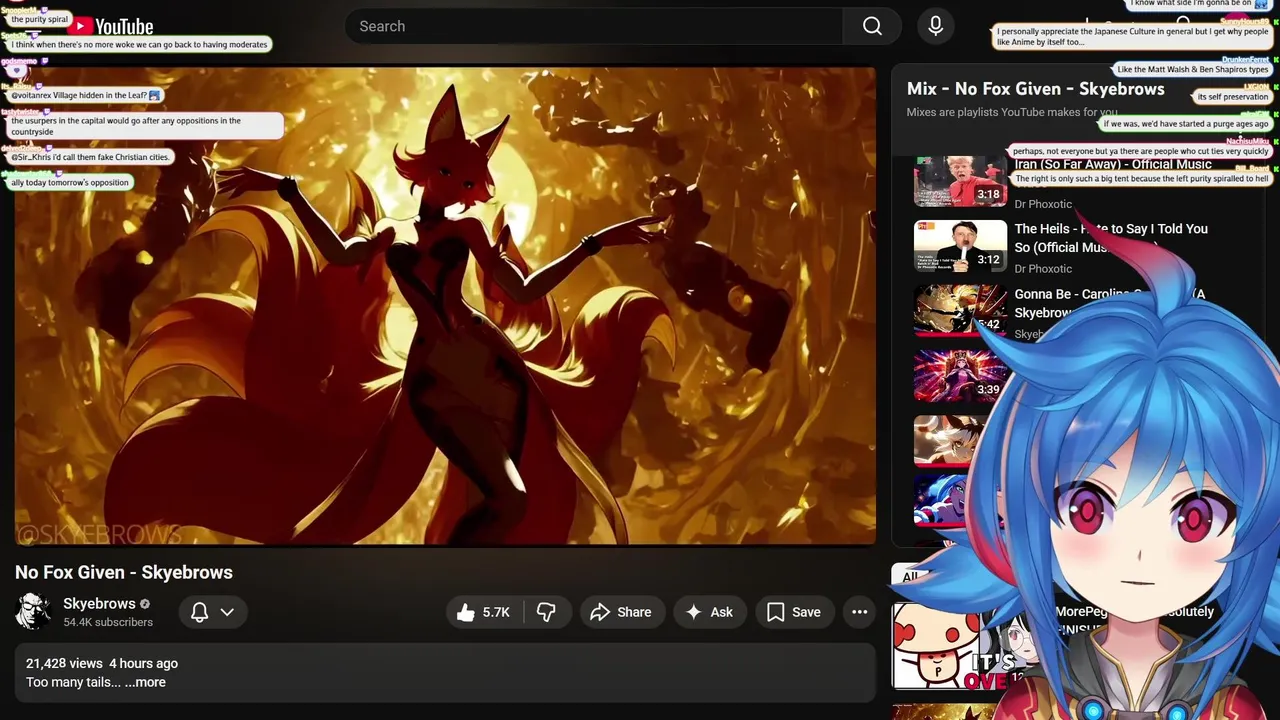The image size is (1280, 720).
Task: Activate voice search microphone
Action: [x=935, y=26]
